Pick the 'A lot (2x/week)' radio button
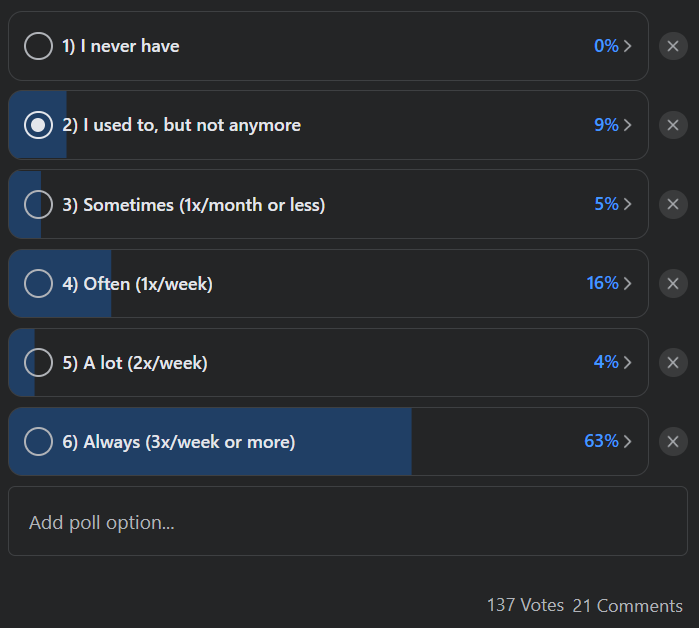The height and width of the screenshot is (628, 699). 38,362
